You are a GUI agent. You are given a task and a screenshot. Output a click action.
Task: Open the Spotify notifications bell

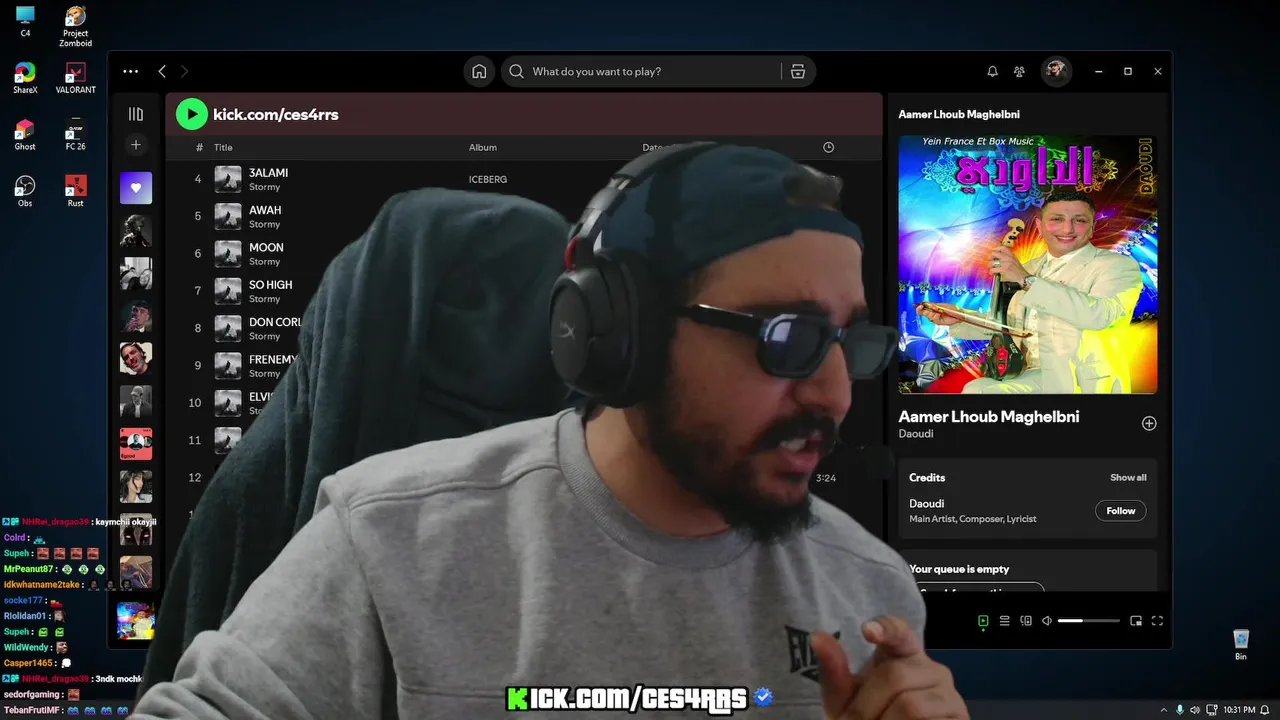tap(992, 72)
